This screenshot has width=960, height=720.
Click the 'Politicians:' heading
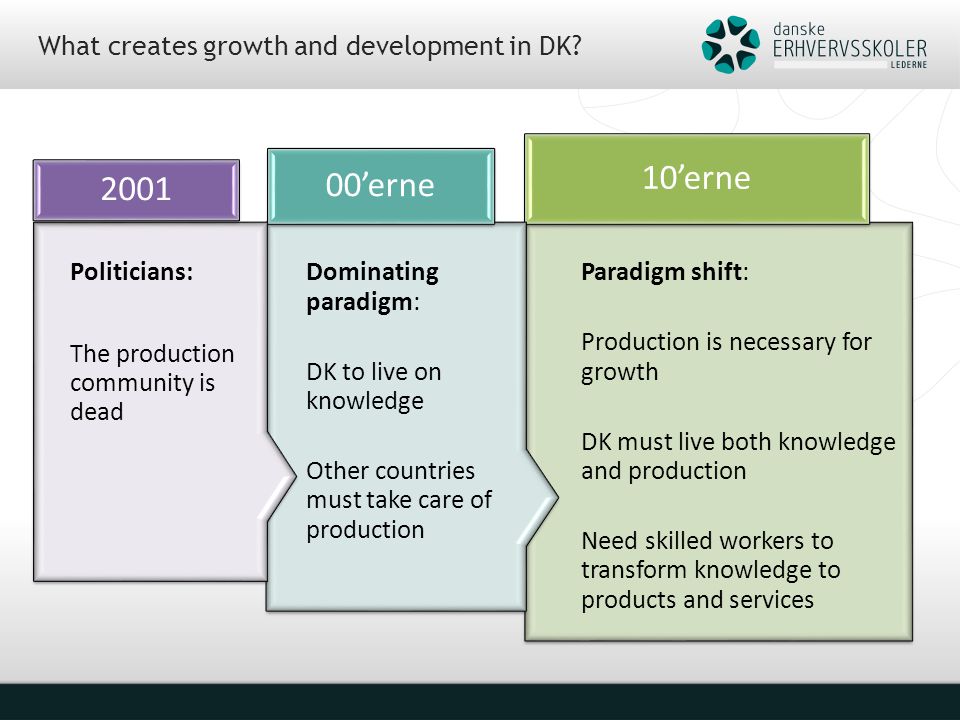click(x=132, y=272)
